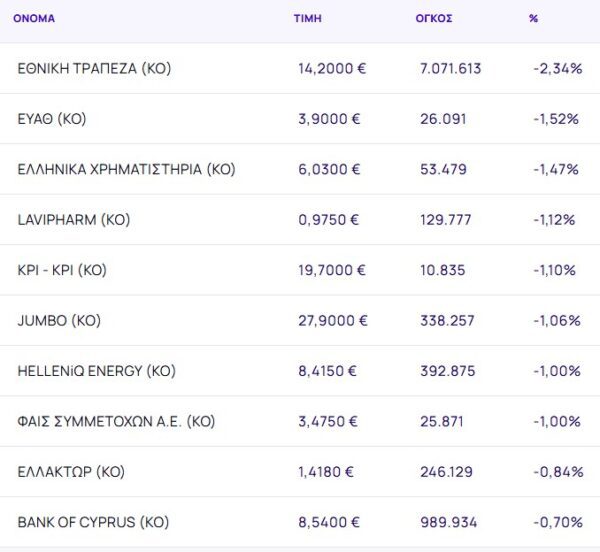The width and height of the screenshot is (600, 552).
Task: Open the JUMBO (ΚΟ) stock
Action: pyautogui.click(x=59, y=321)
